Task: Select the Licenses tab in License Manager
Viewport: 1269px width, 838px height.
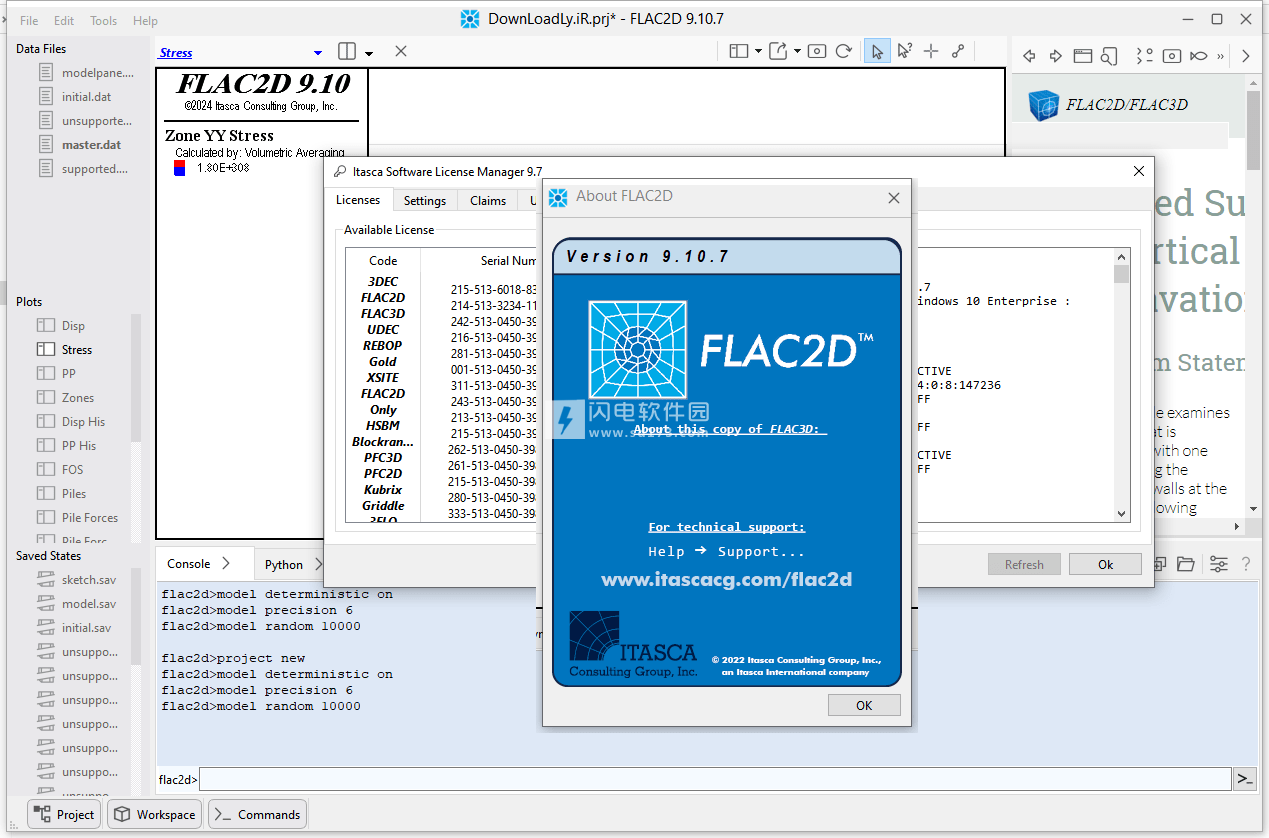Action: click(x=358, y=200)
